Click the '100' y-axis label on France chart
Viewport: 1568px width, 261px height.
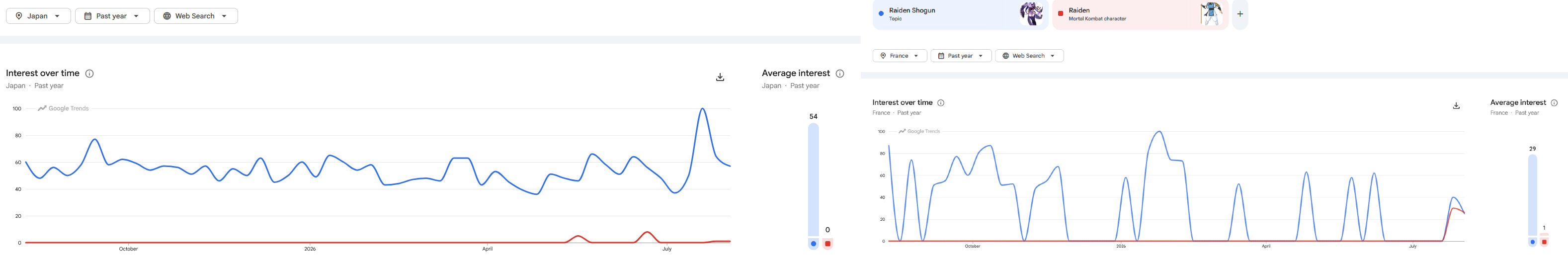point(881,131)
